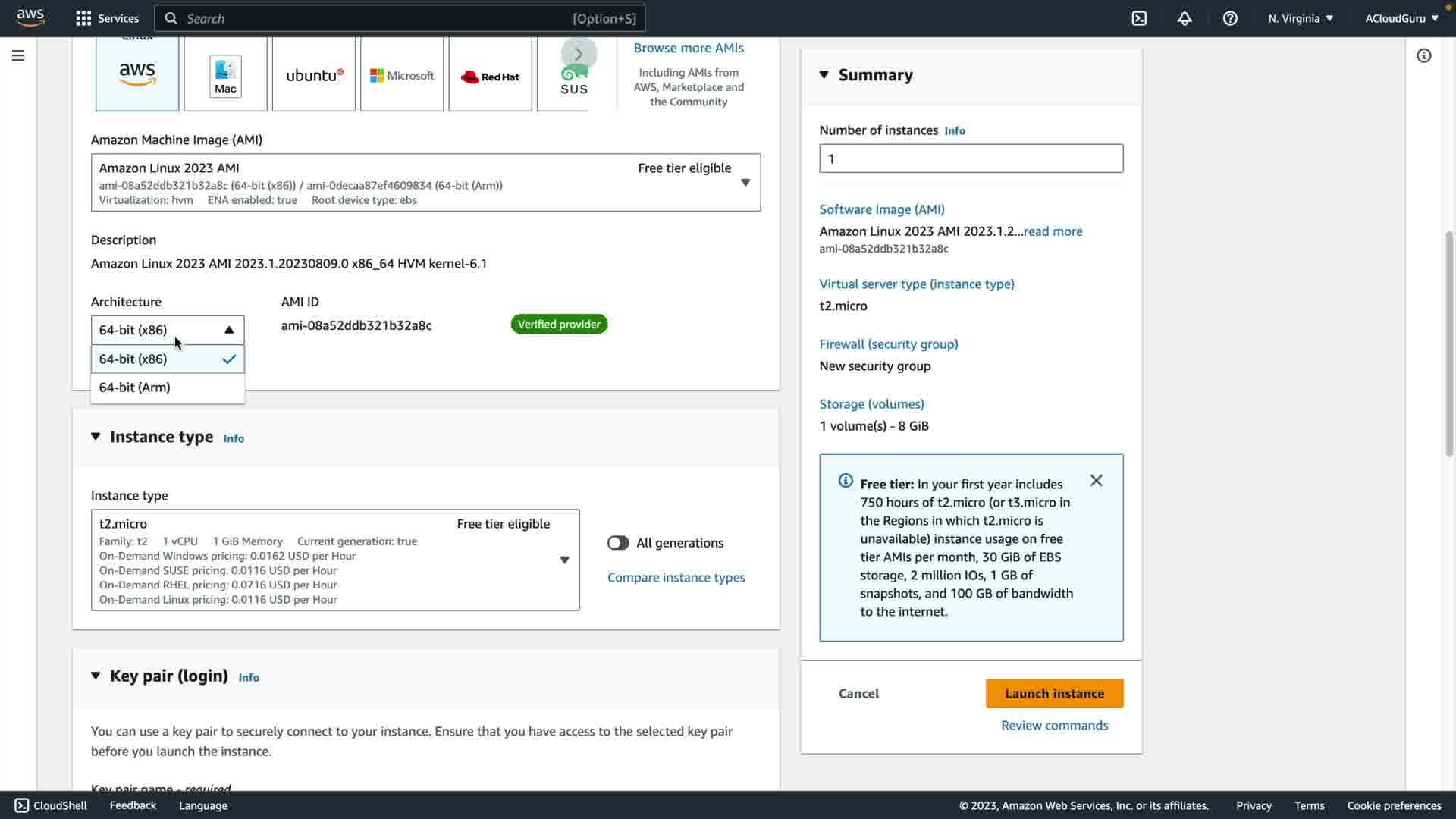This screenshot has width=1456, height=819.
Task: Open the notifications bell icon
Action: [1185, 18]
